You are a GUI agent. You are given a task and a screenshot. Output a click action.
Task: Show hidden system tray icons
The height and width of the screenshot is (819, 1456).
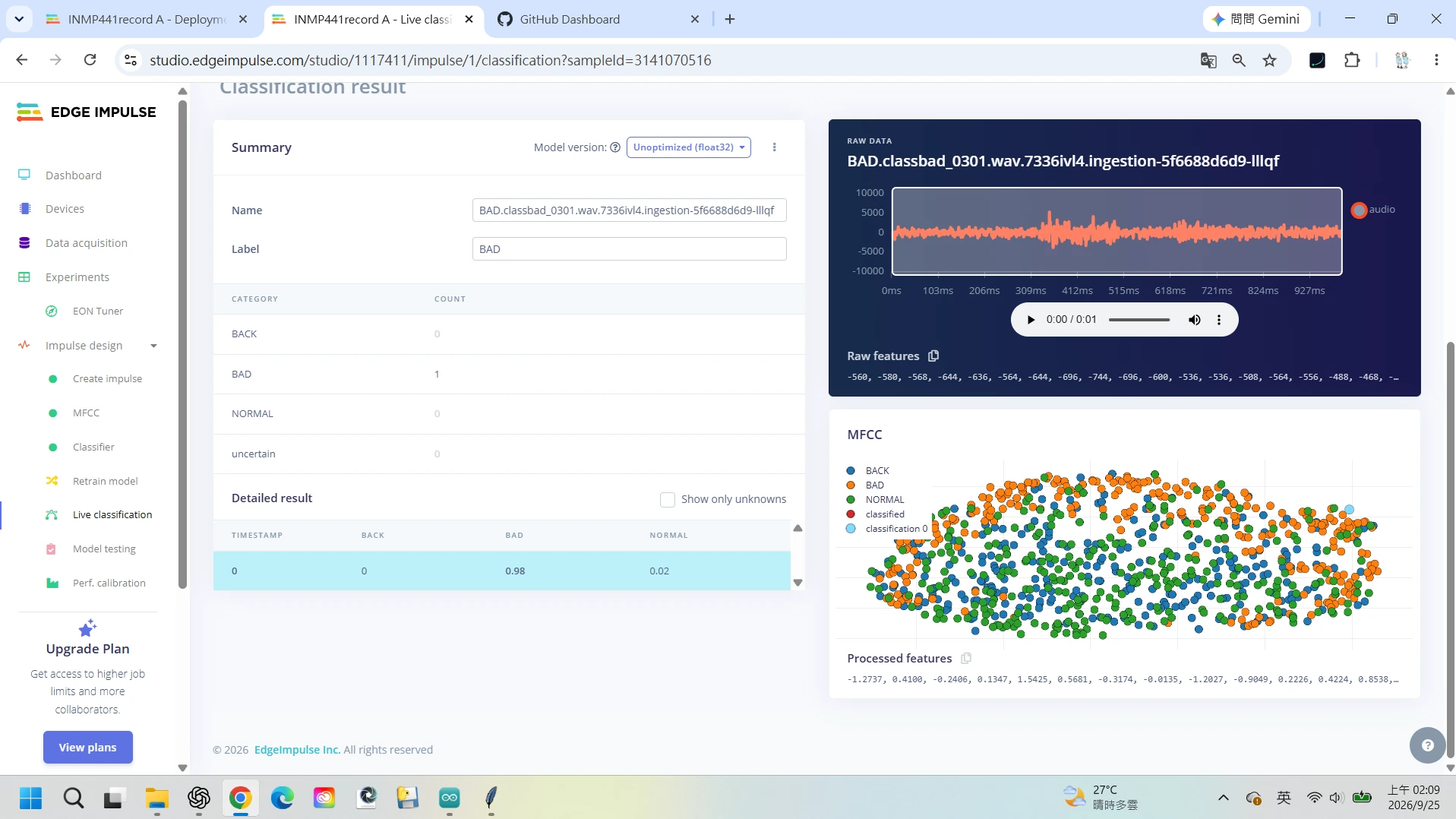pos(1223,798)
